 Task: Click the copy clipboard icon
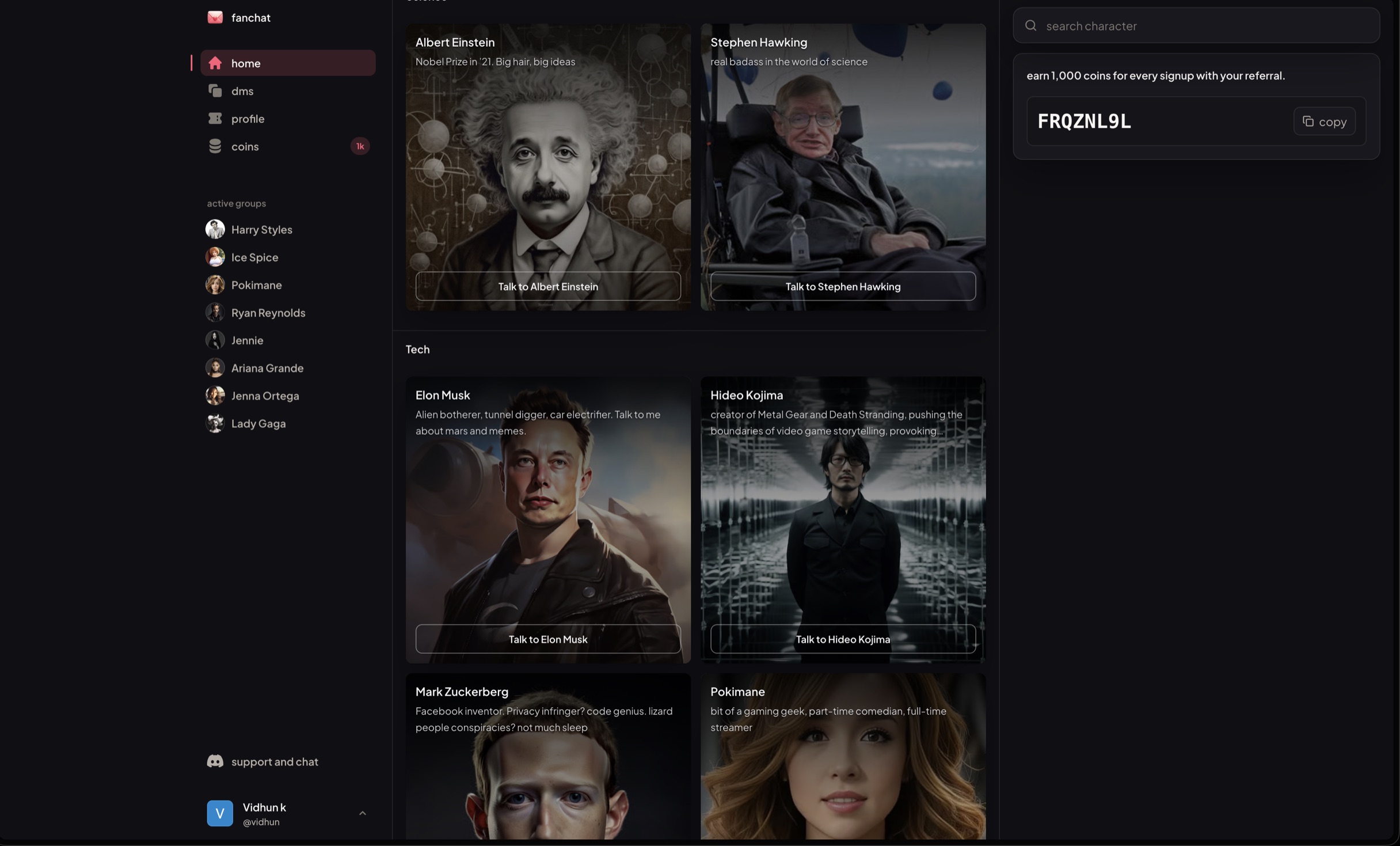pyautogui.click(x=1308, y=121)
